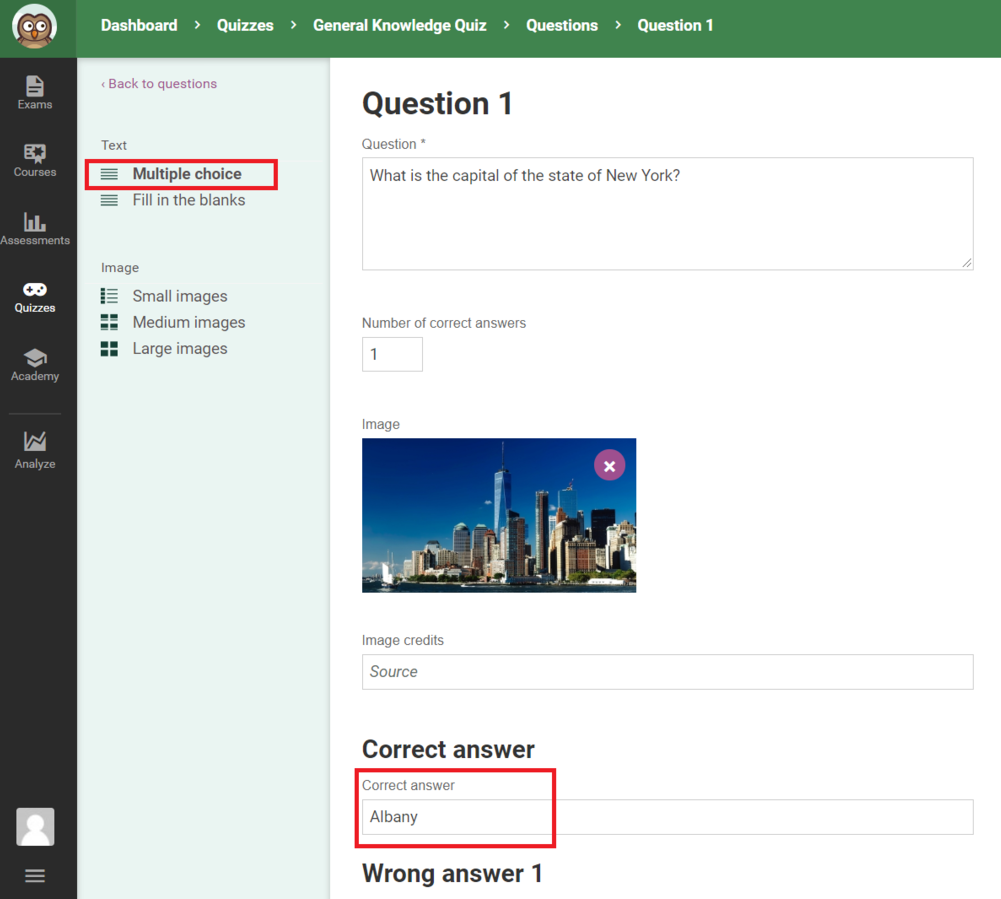Click the Back to questions link
The width and height of the screenshot is (1001, 899).
159,84
